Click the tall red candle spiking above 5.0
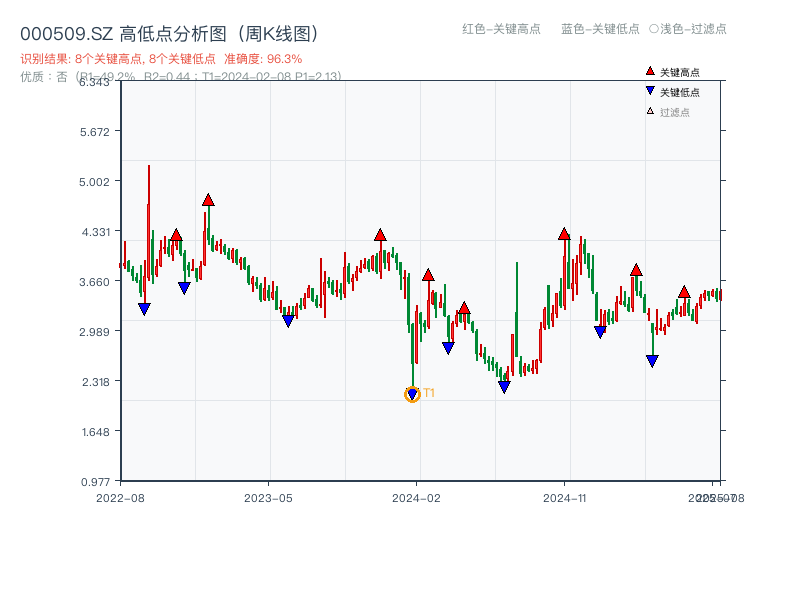Screen dimensions: 800x600 pos(148,222)
